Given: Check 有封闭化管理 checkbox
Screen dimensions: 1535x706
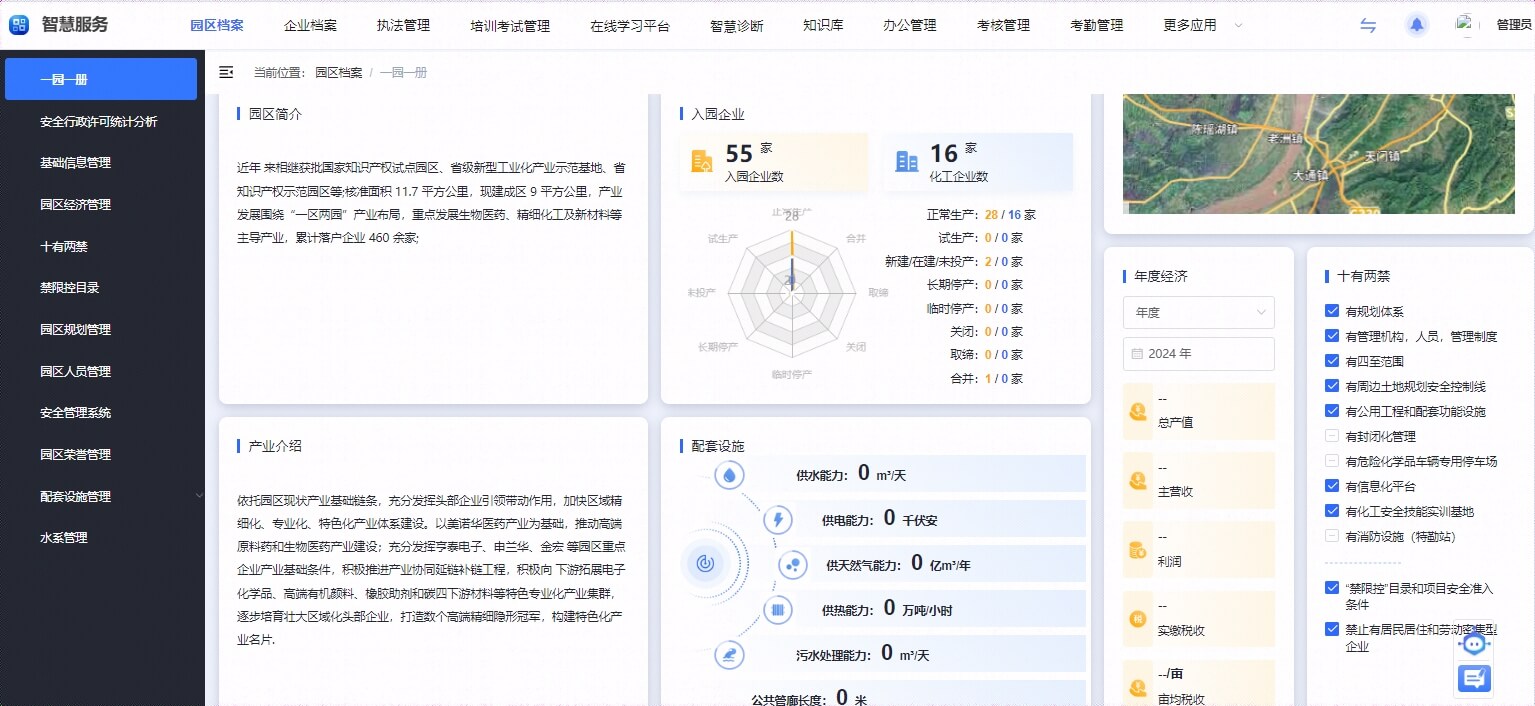Looking at the screenshot, I should pyautogui.click(x=1331, y=436).
